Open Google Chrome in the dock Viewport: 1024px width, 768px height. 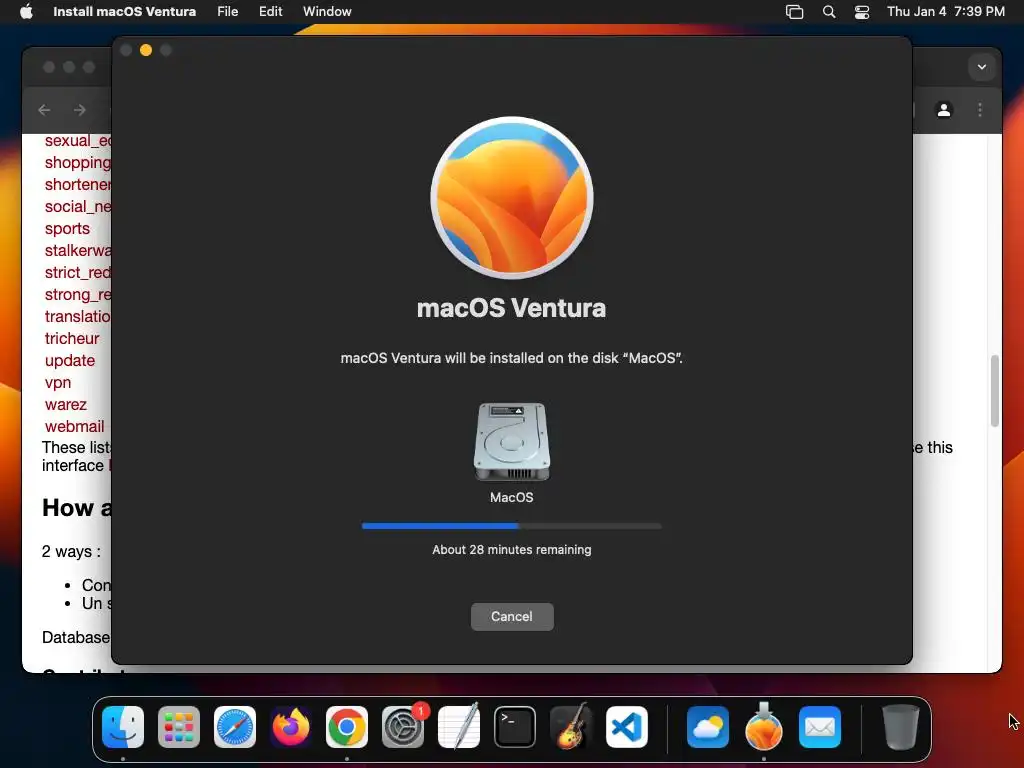(x=347, y=727)
